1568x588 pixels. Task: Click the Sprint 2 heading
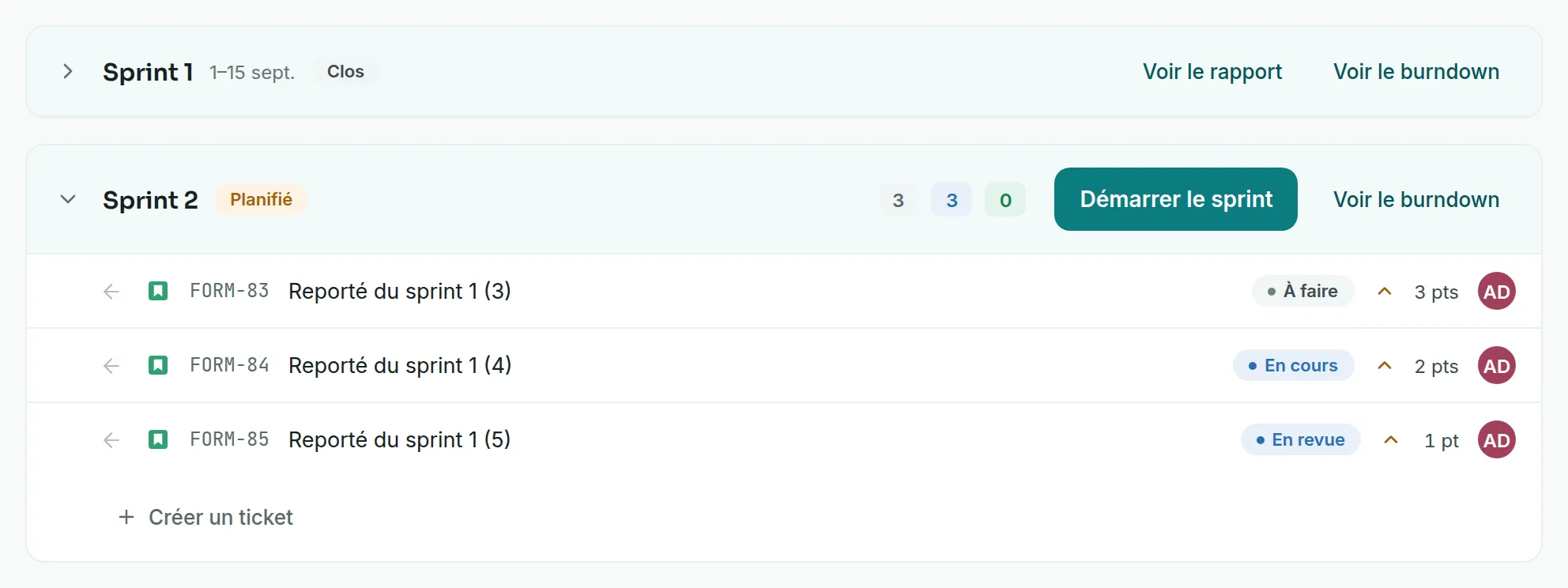point(150,200)
